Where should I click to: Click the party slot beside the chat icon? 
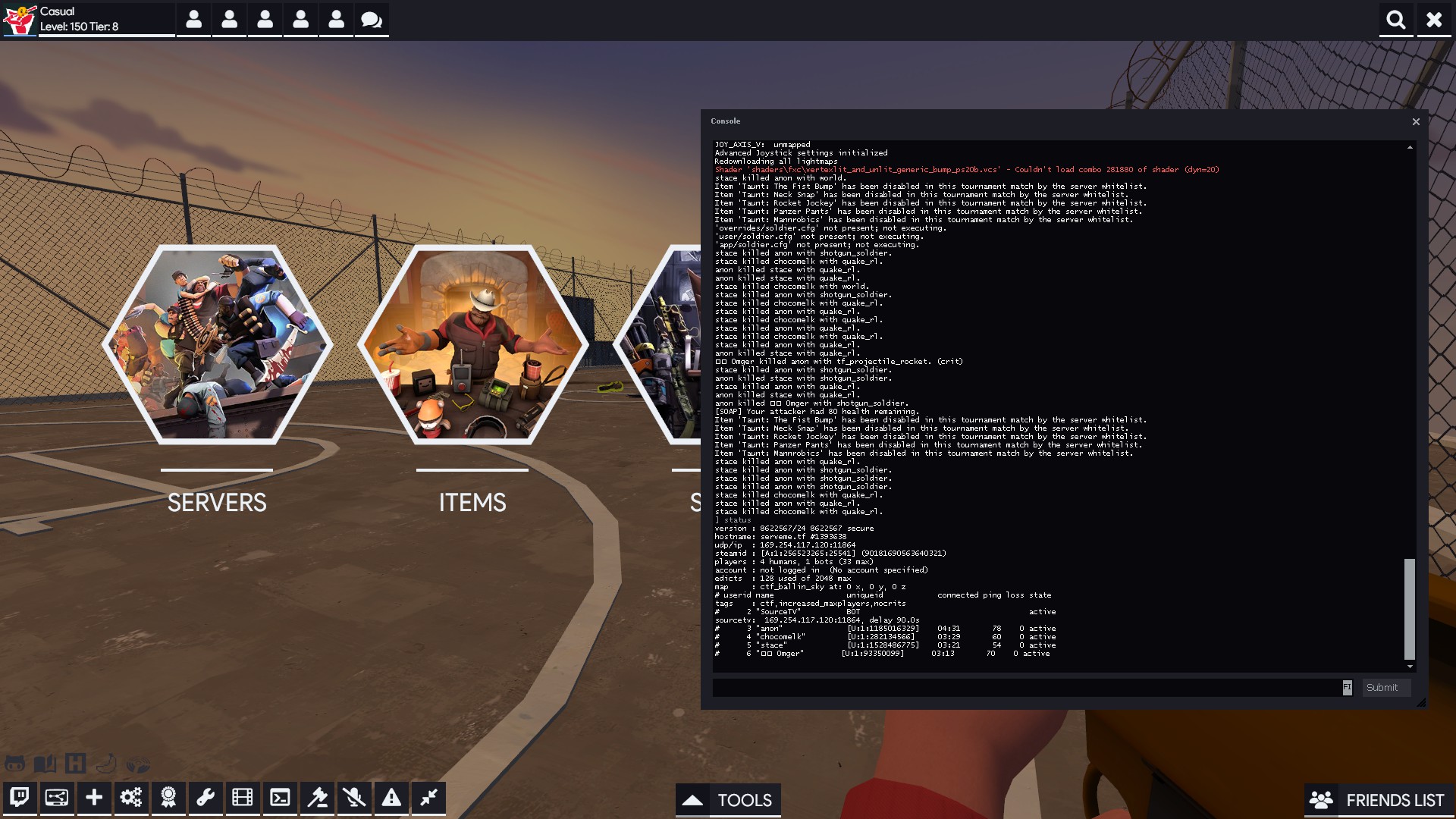click(x=336, y=20)
